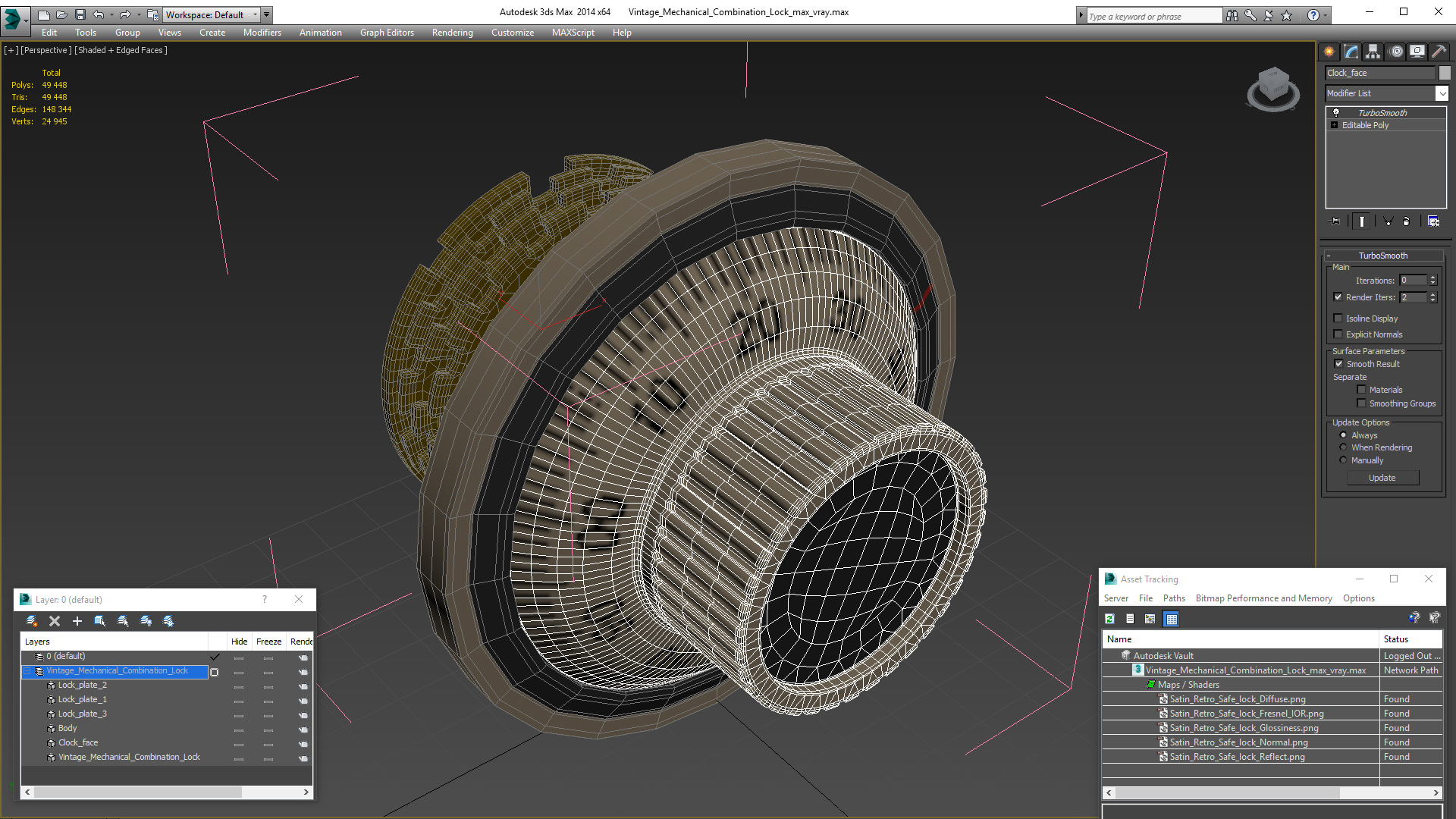Select When Rendering update option

(1343, 447)
